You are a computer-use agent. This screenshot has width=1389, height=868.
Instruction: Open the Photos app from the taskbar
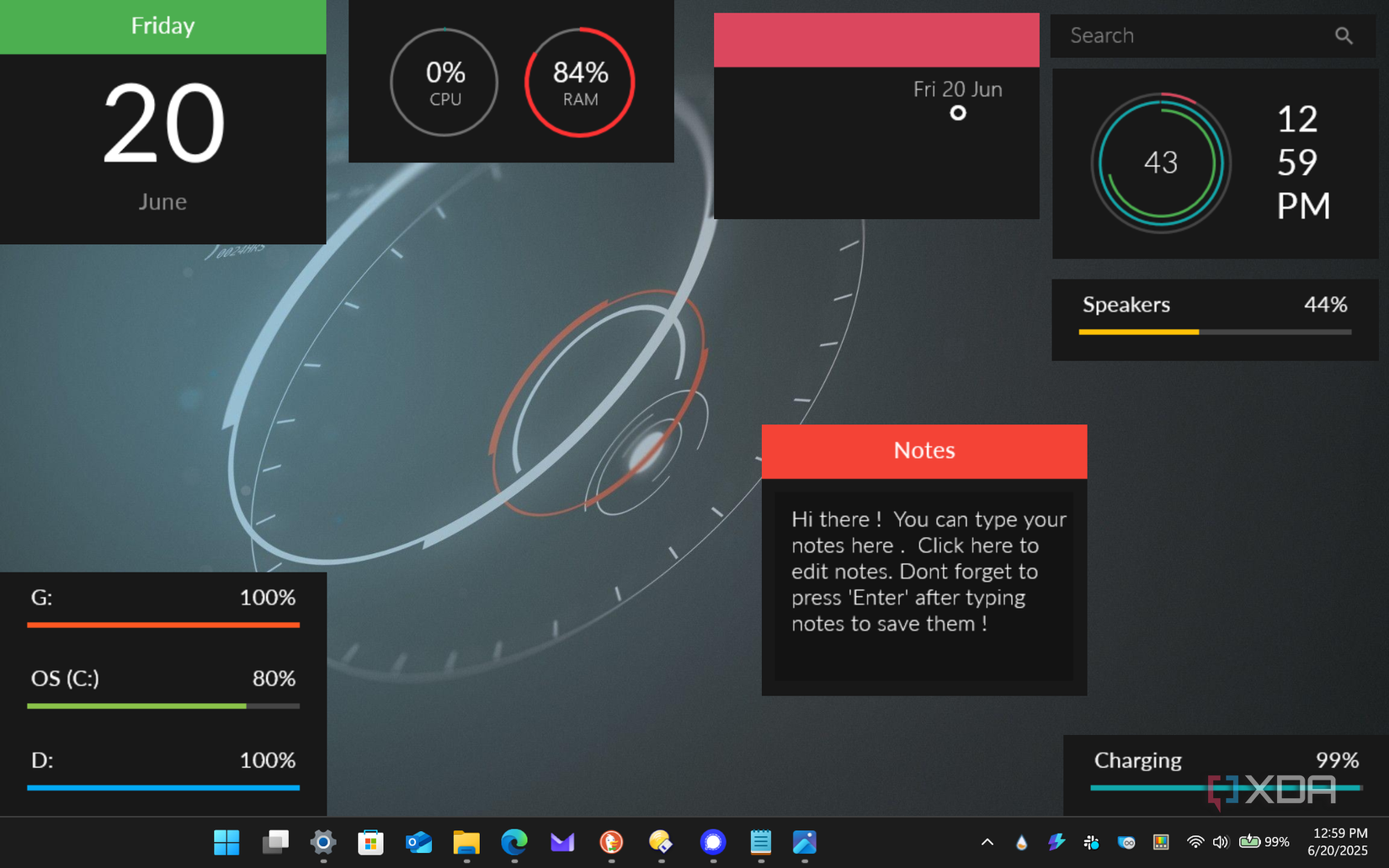click(805, 843)
